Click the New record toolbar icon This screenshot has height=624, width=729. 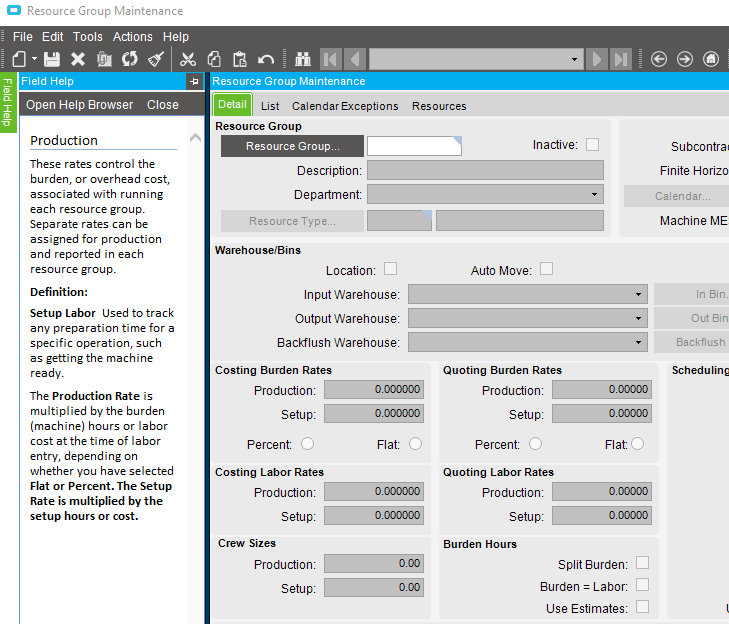click(x=19, y=59)
